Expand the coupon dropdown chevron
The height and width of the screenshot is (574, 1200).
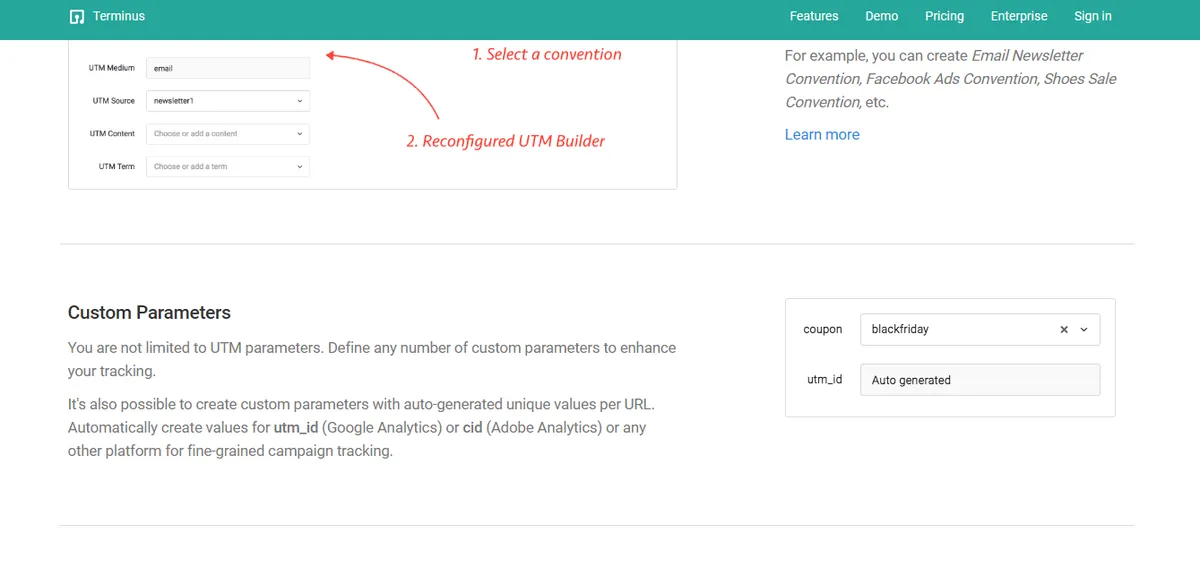click(x=1084, y=329)
